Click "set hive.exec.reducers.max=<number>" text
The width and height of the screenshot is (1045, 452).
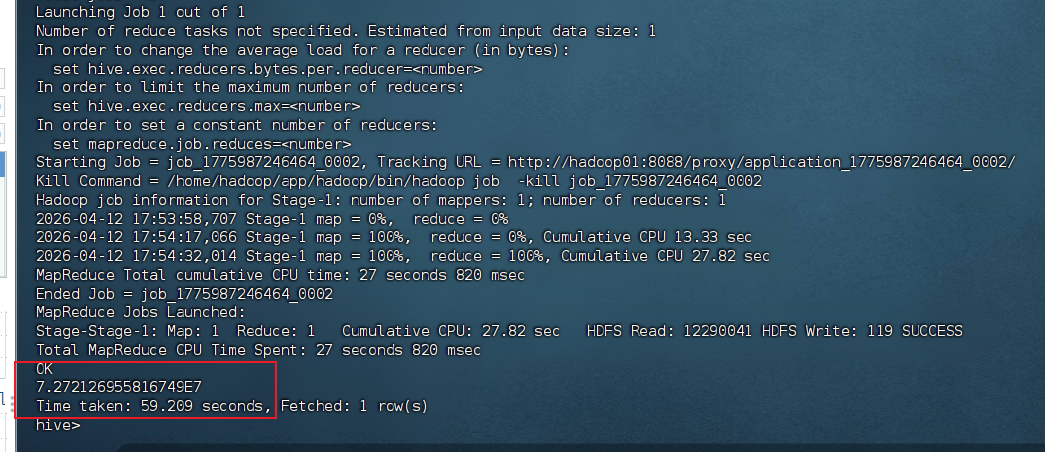point(207,106)
